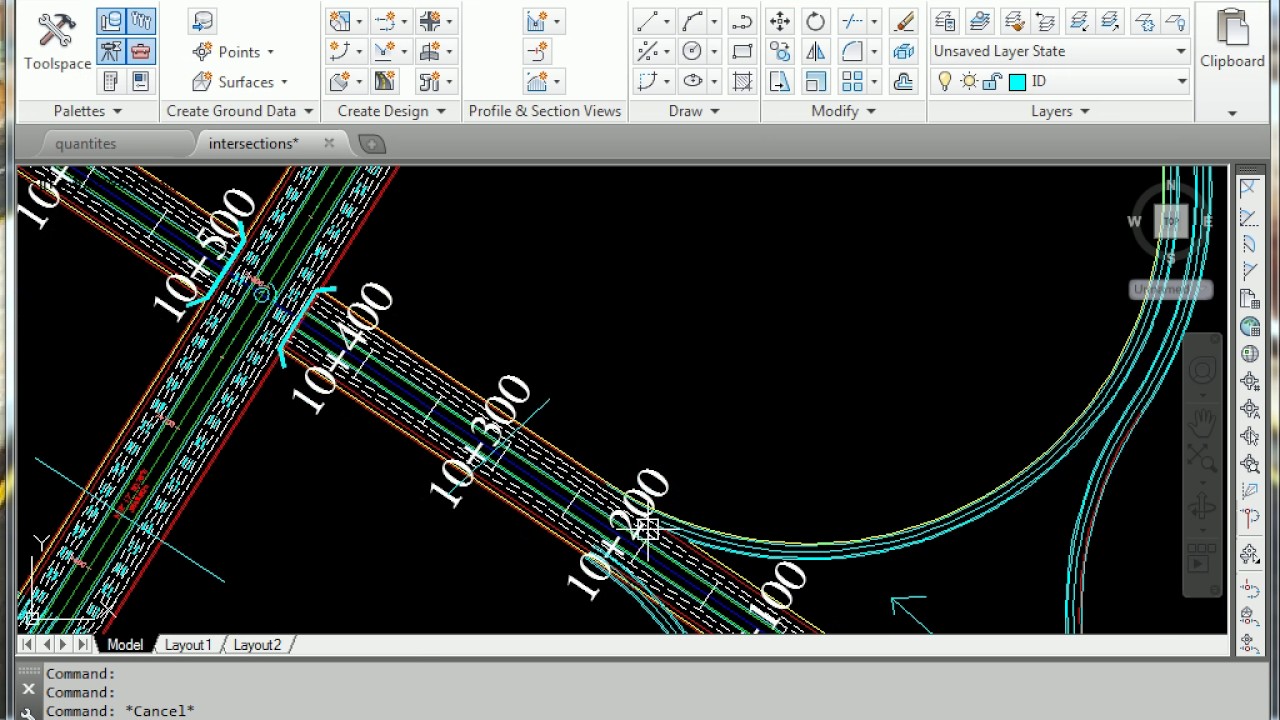This screenshot has height=720, width=1280.
Task: Click the Pan hand on navigation bar
Action: 1202,420
